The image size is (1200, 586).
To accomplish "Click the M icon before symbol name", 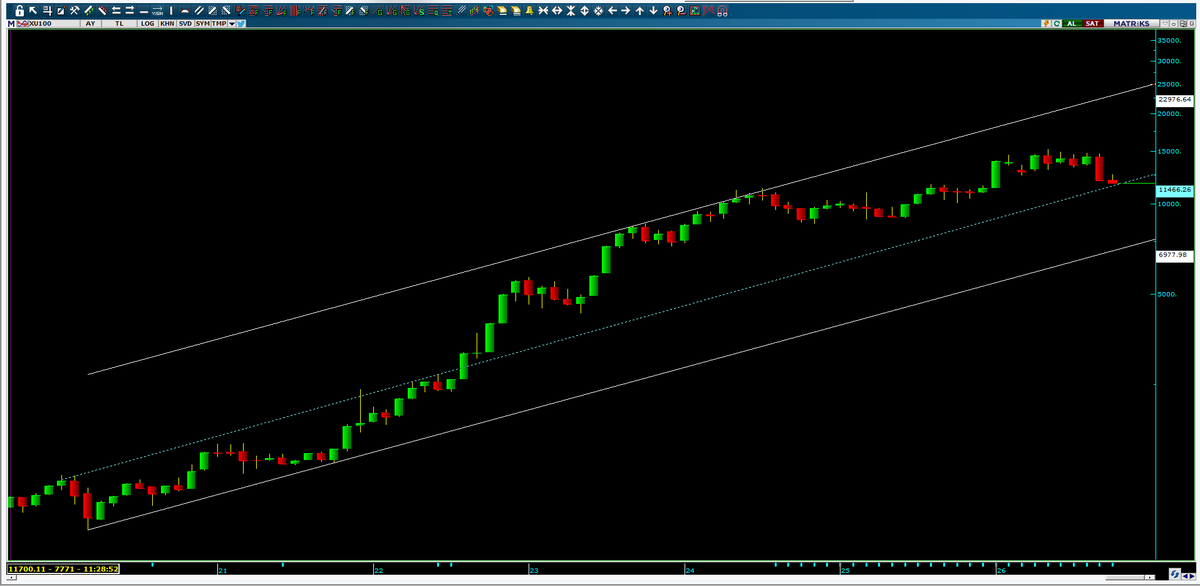I will pos(11,23).
